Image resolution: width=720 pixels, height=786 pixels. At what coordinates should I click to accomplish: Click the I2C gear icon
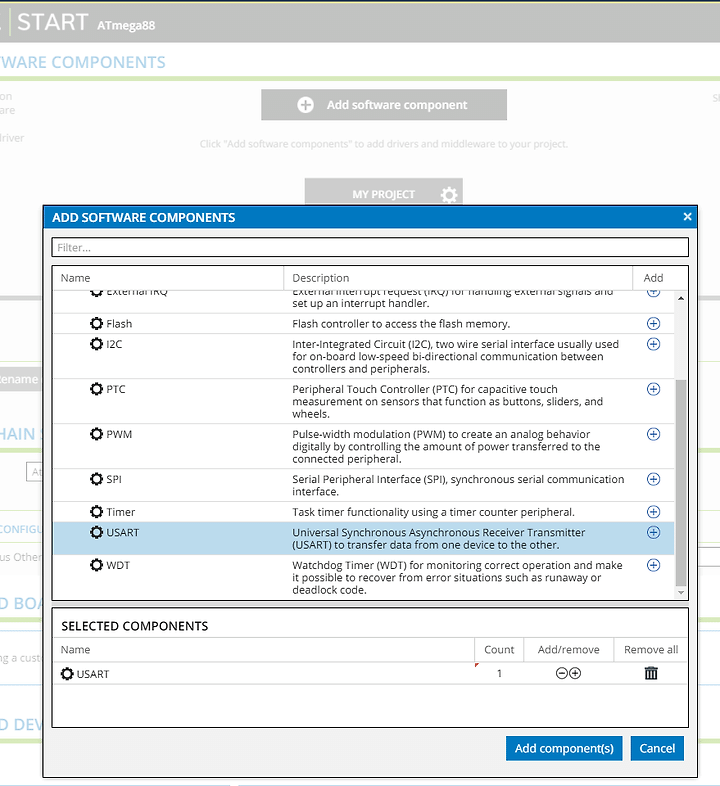[96, 344]
